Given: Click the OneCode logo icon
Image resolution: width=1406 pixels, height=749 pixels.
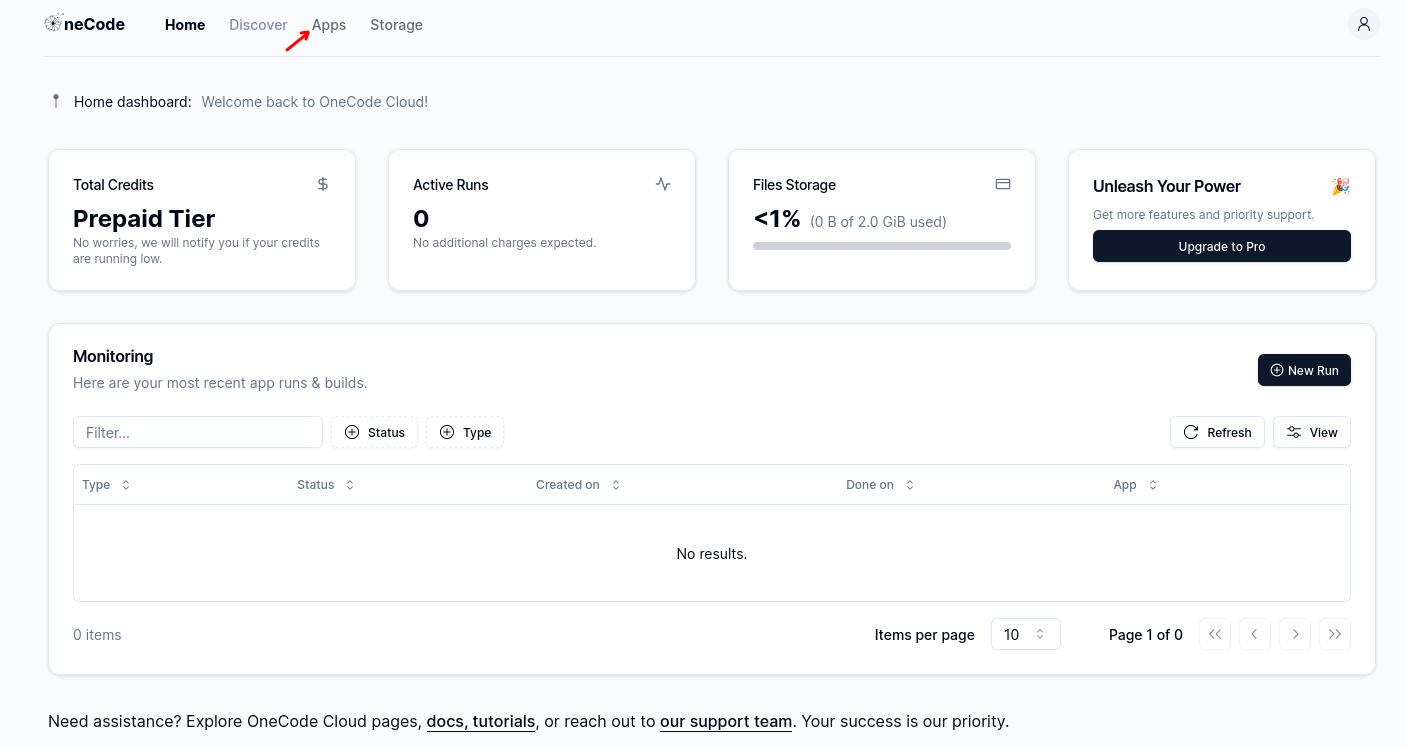Looking at the screenshot, I should click(x=54, y=22).
